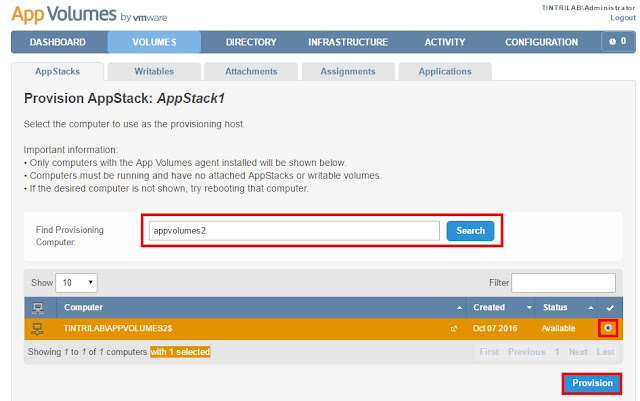640x401 pixels.
Task: Click the Available status cell
Action: [x=558, y=328]
